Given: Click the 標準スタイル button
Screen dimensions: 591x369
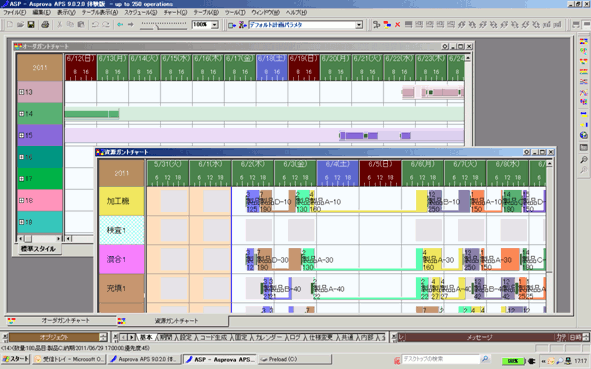Looking at the screenshot, I should [x=38, y=249].
